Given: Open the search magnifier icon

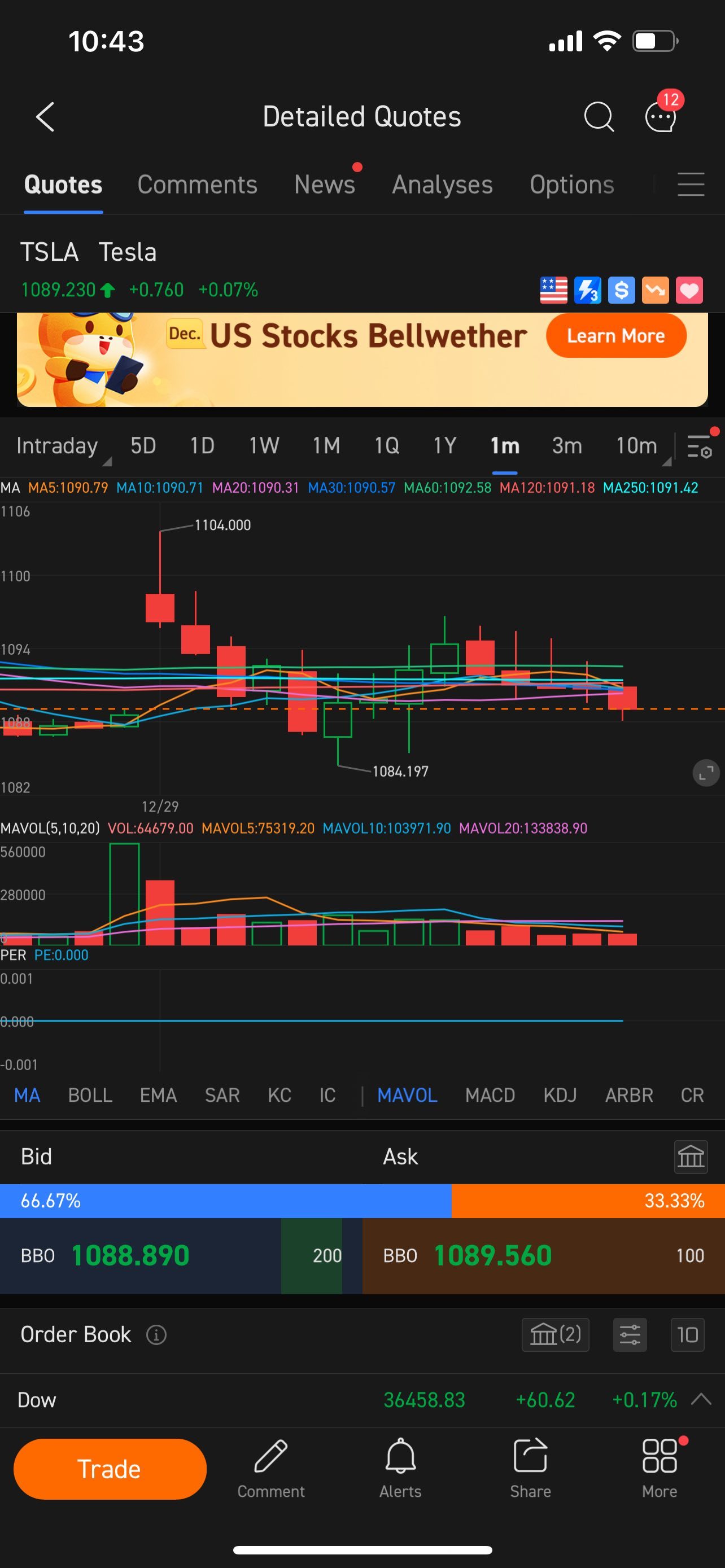Looking at the screenshot, I should tap(599, 116).
